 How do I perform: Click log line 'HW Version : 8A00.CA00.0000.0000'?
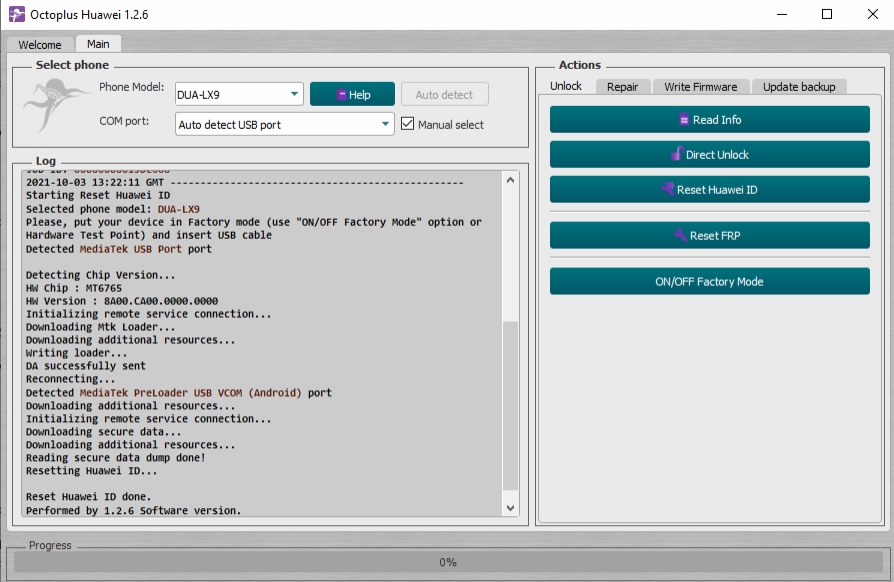(x=121, y=301)
